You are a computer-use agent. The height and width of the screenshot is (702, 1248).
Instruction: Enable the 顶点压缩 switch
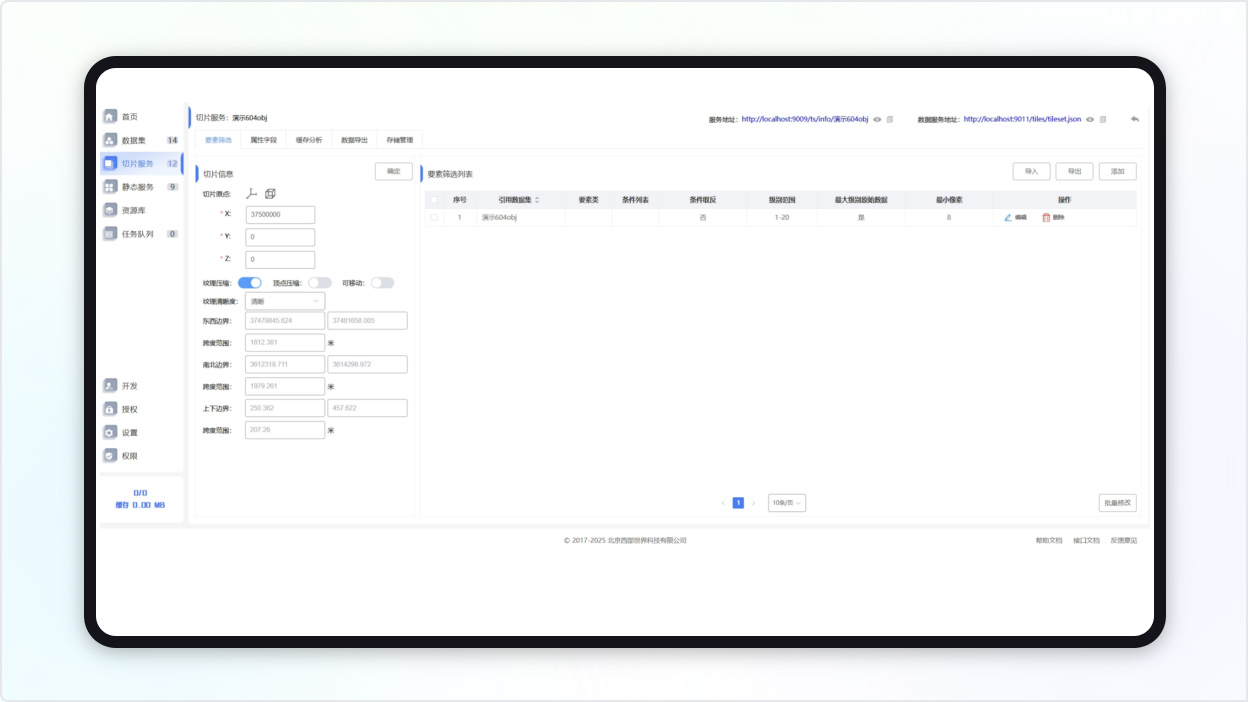(319, 283)
